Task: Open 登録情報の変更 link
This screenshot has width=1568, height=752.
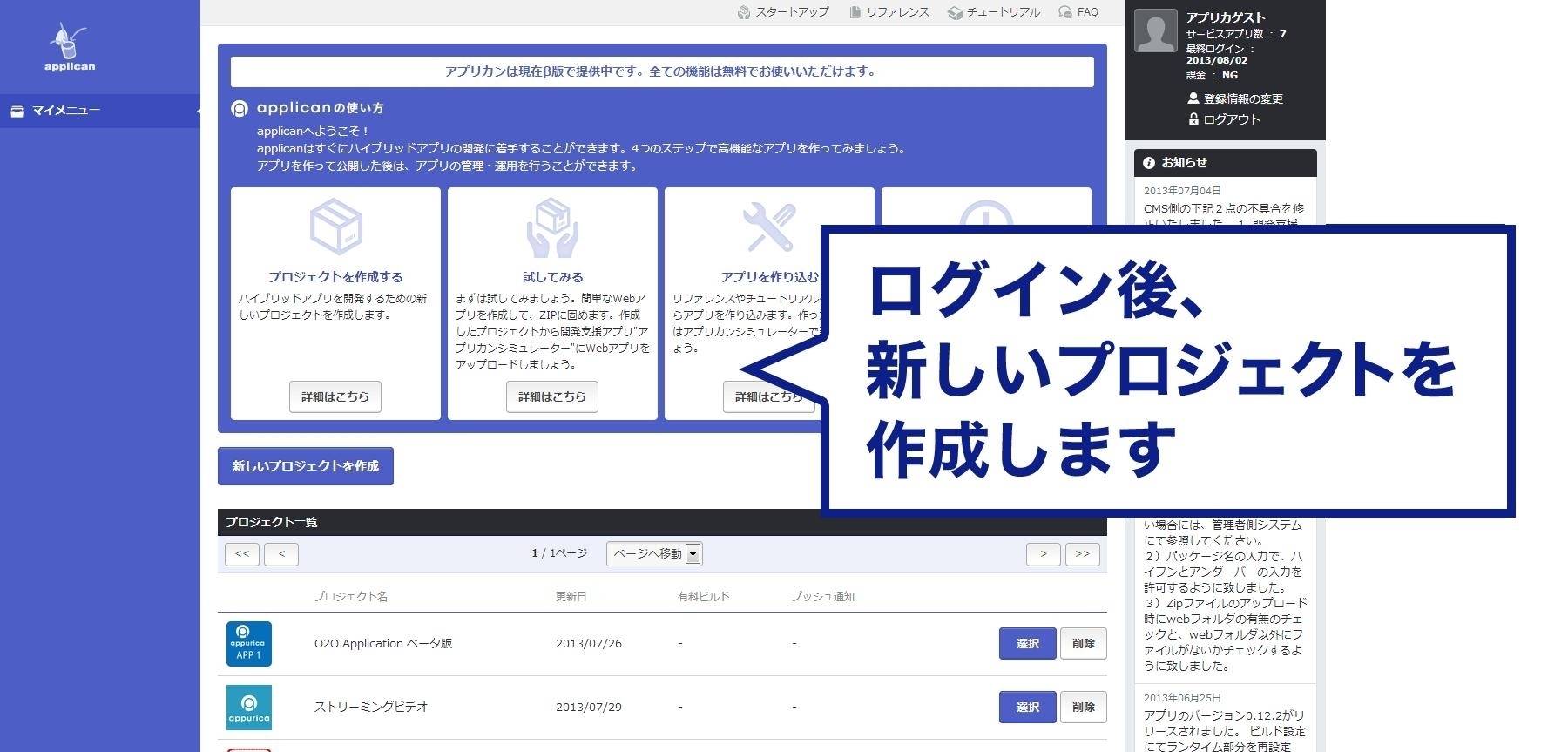Action: pyautogui.click(x=1242, y=98)
